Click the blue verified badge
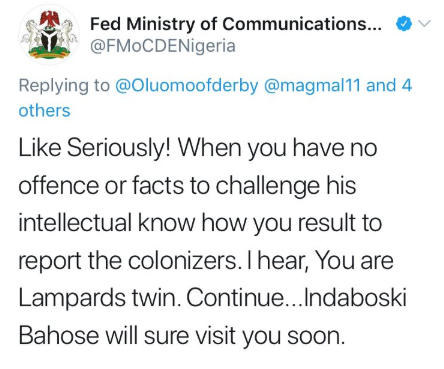 [x=404, y=24]
